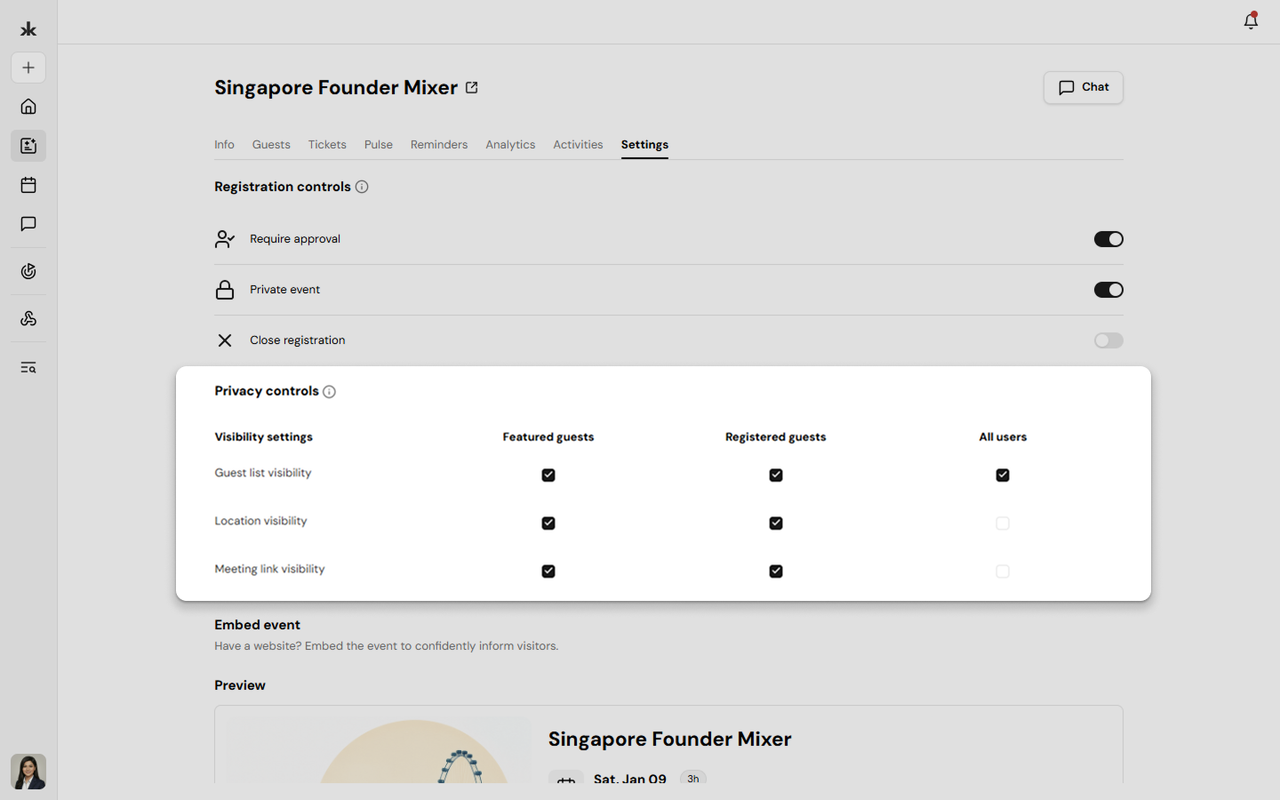Open the list search icon in sidebar
Image resolution: width=1280 pixels, height=800 pixels.
28,367
